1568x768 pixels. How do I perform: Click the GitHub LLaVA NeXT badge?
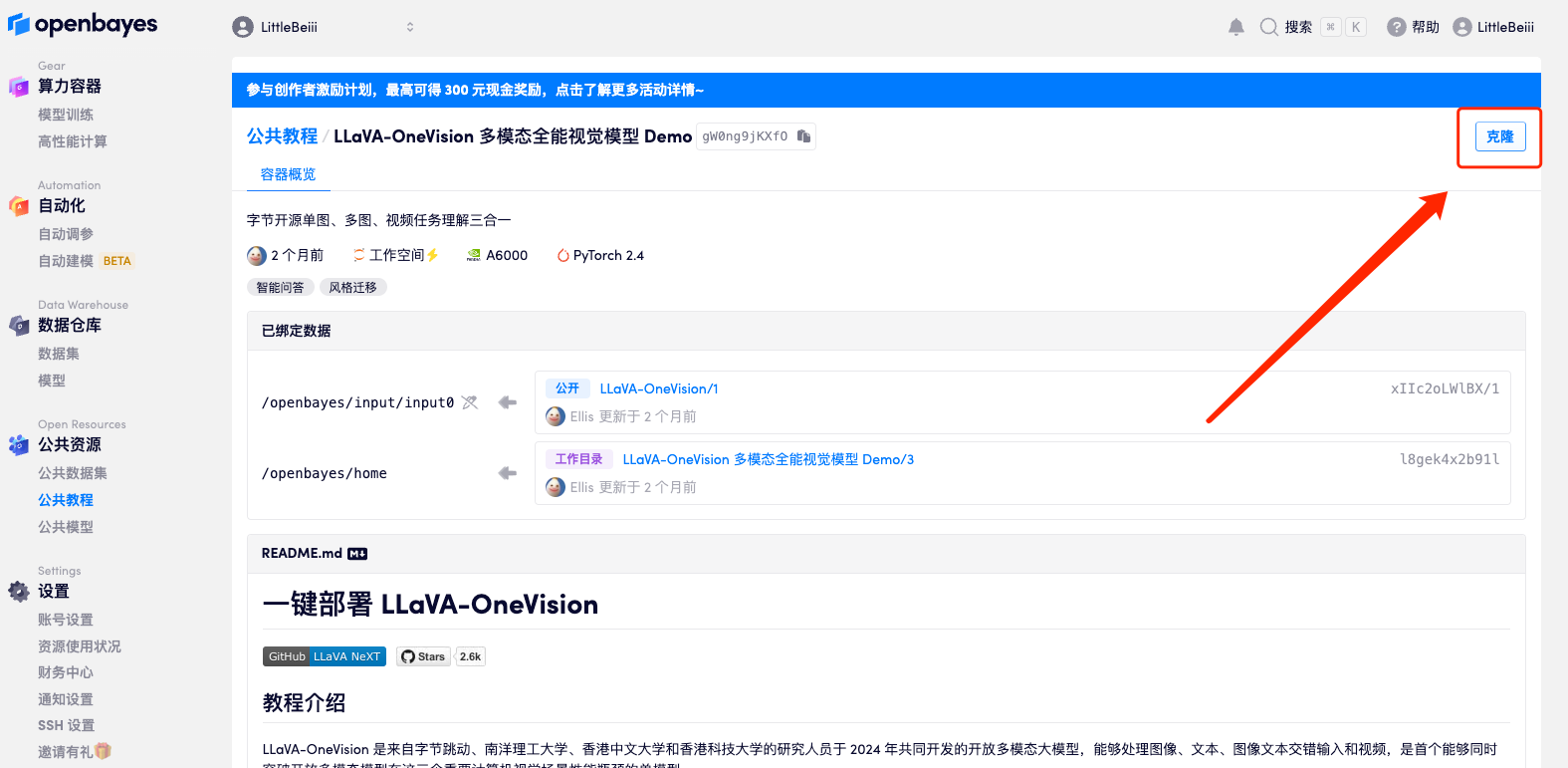[x=324, y=656]
